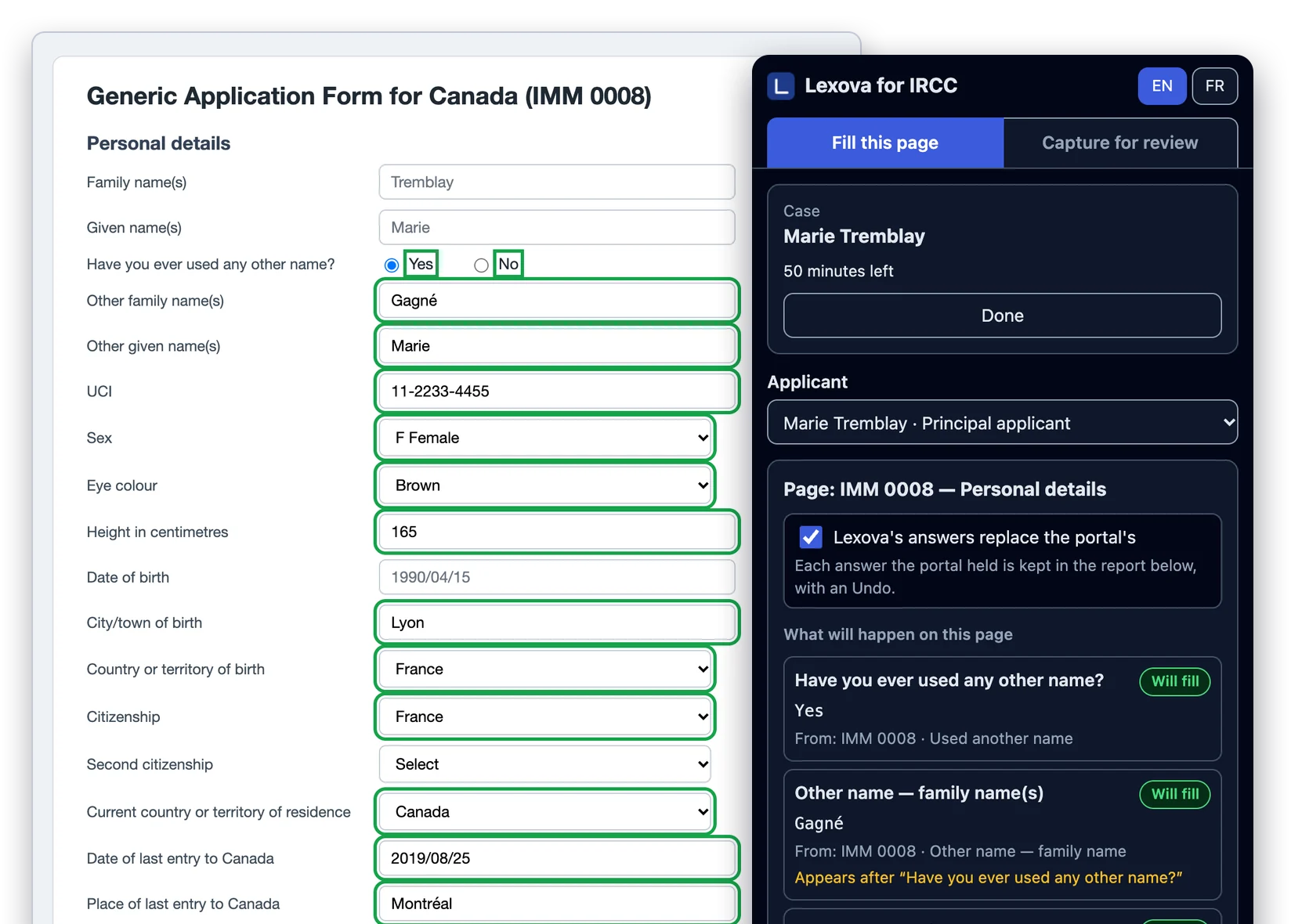The height and width of the screenshot is (924, 1291).
Task: Click "Appears after" note in yellow
Action: (x=988, y=878)
